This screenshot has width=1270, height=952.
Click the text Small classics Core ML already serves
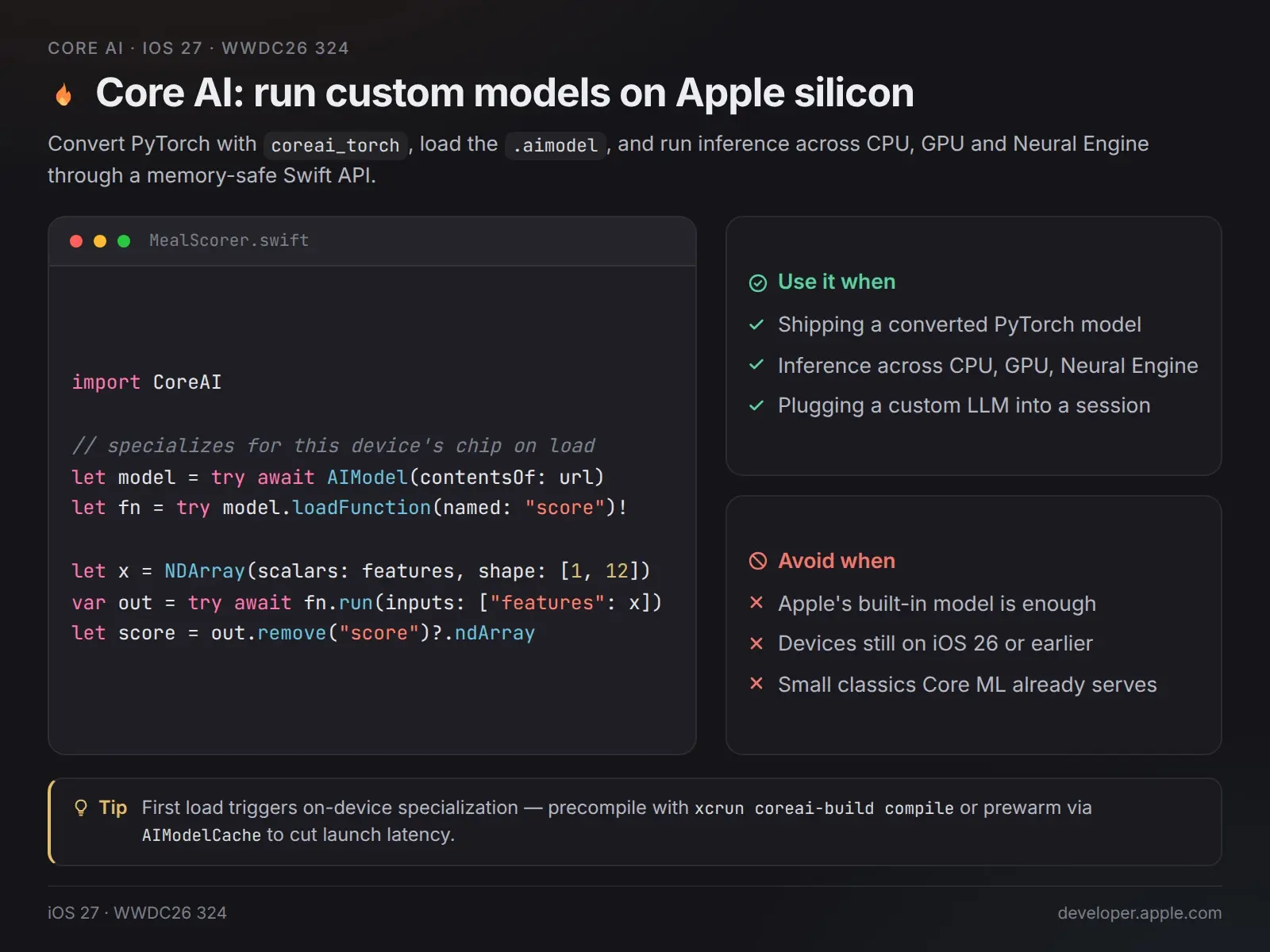[968, 685]
